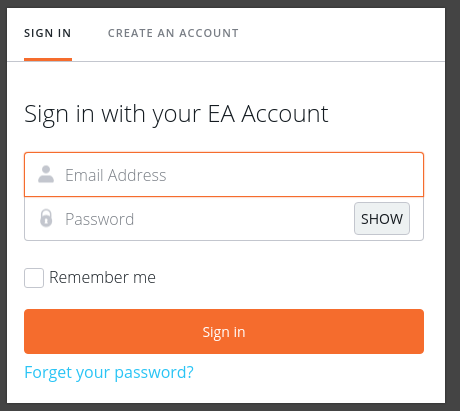Open the Forget your password link

coord(109,372)
